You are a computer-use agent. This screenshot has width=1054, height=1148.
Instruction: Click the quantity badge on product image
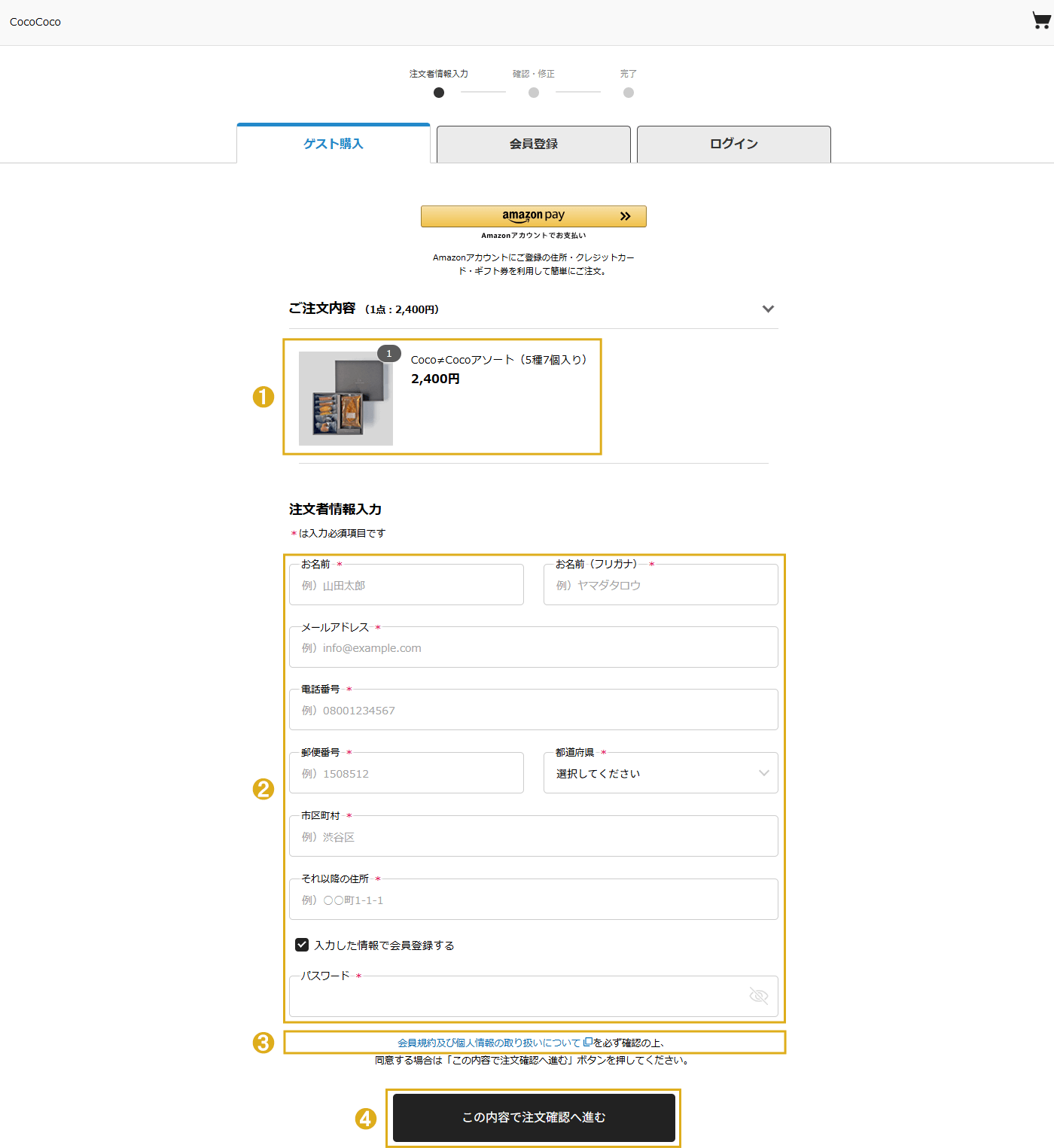pos(388,353)
